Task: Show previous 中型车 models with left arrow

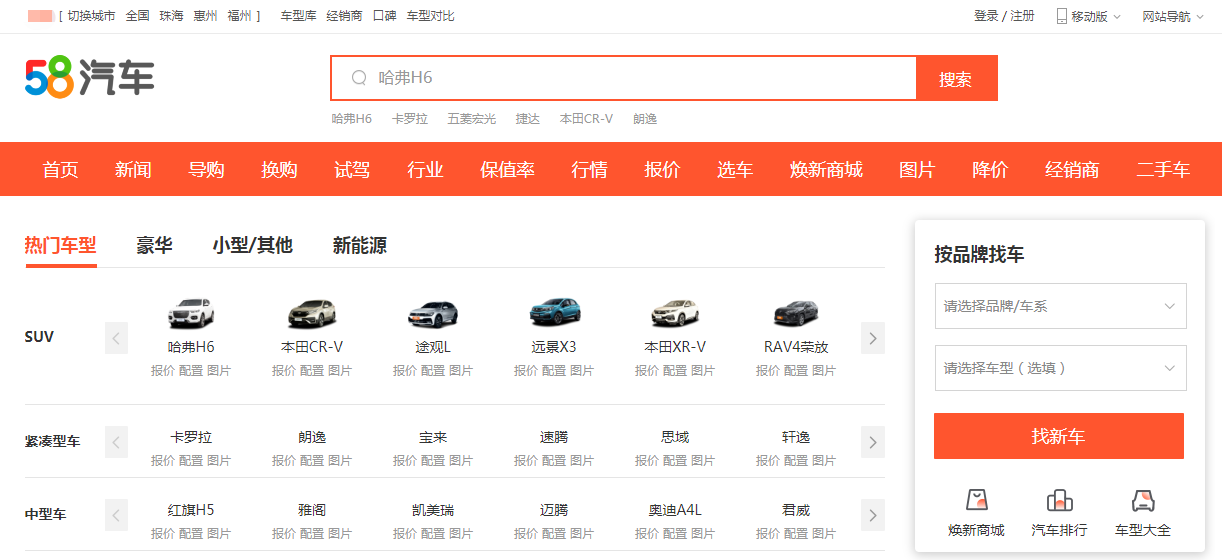Action: (116, 515)
